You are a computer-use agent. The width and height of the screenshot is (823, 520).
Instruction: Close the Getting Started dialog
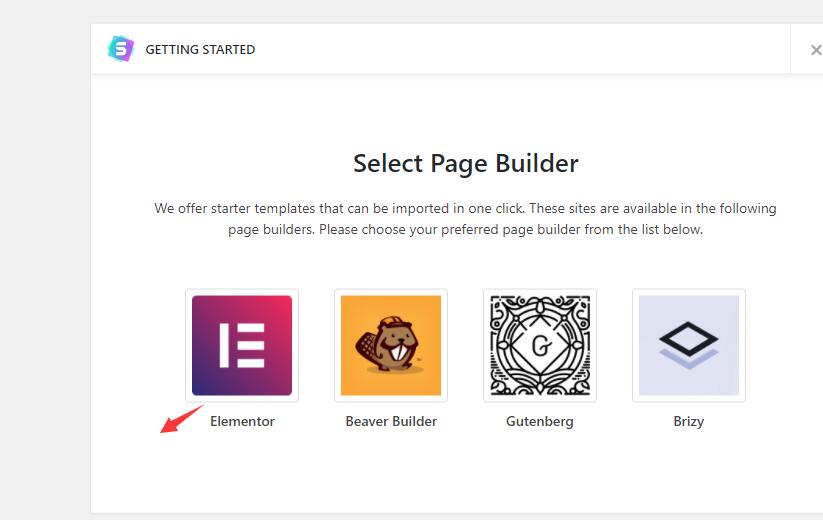(x=816, y=50)
